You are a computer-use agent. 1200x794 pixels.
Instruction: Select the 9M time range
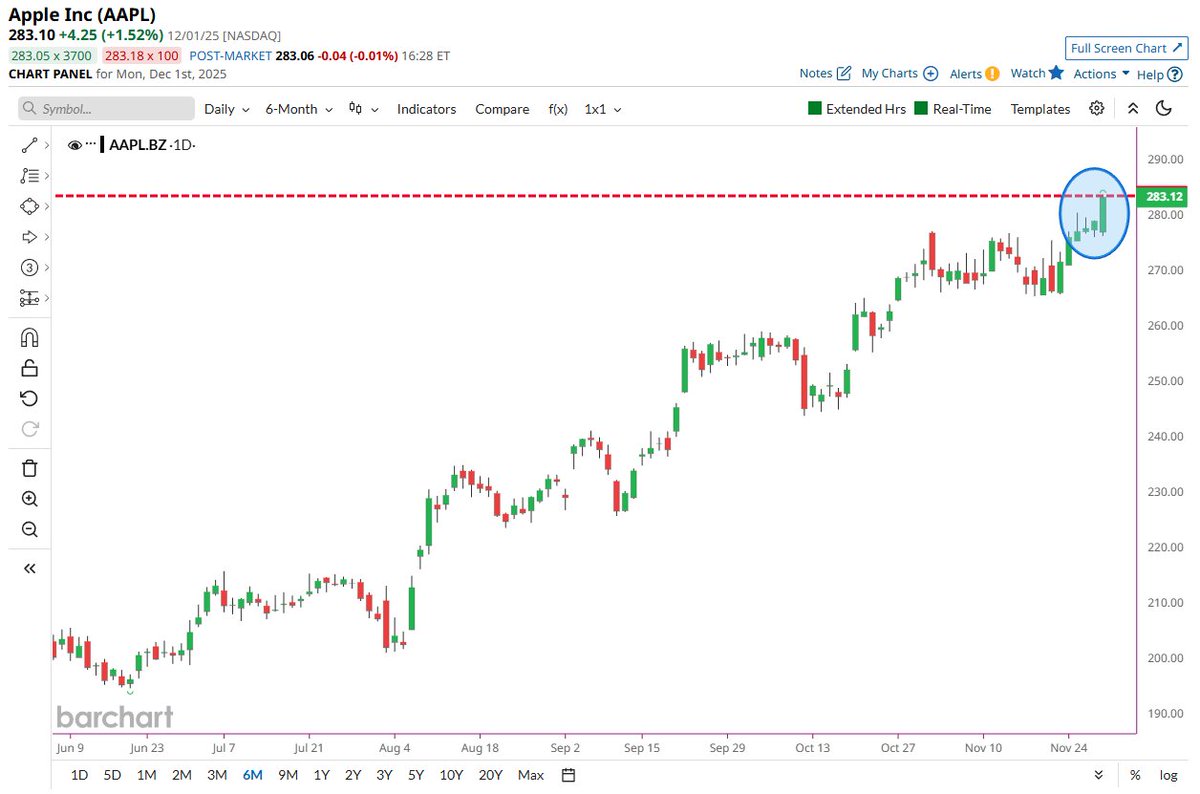pyautogui.click(x=288, y=775)
